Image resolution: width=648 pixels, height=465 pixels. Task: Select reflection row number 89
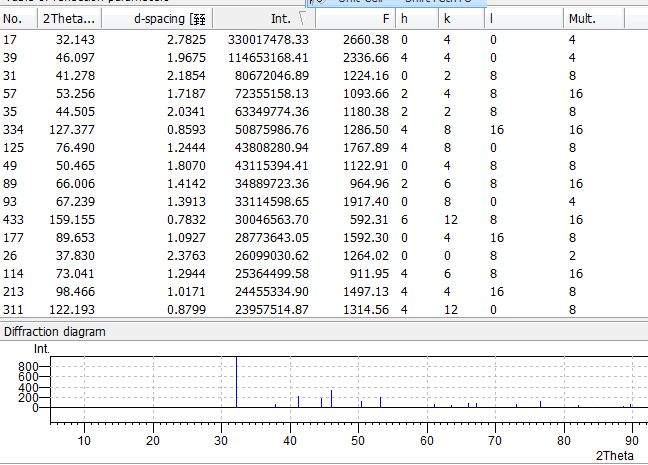point(324,184)
